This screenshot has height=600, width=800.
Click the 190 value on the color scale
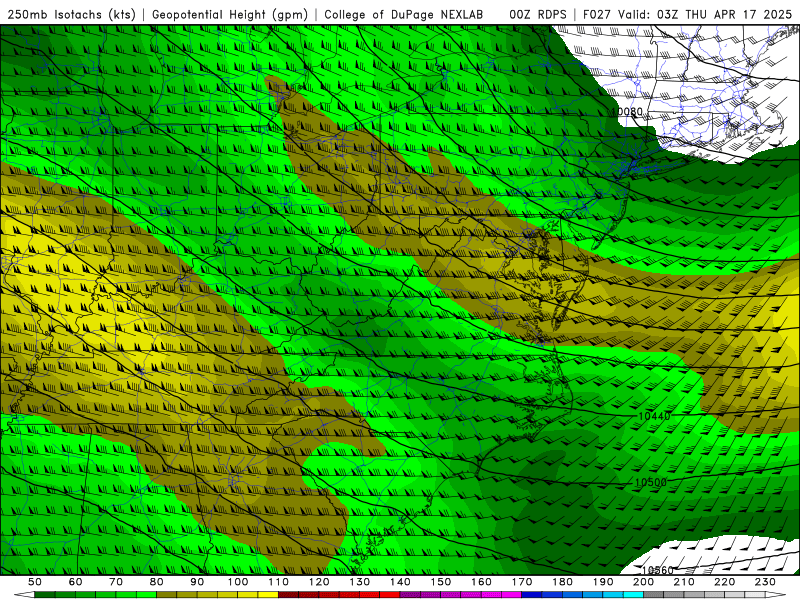(603, 582)
